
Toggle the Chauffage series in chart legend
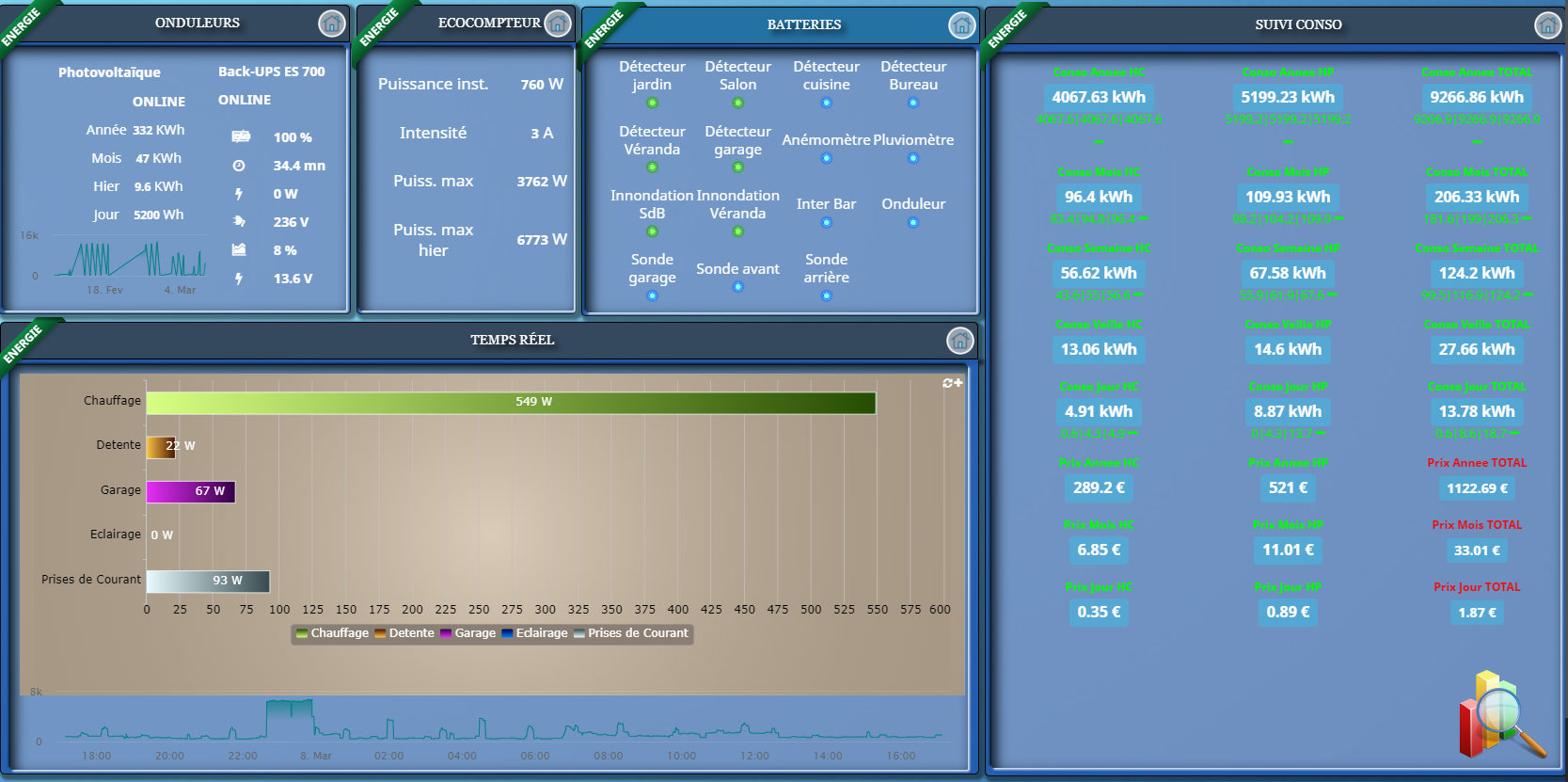point(332,633)
